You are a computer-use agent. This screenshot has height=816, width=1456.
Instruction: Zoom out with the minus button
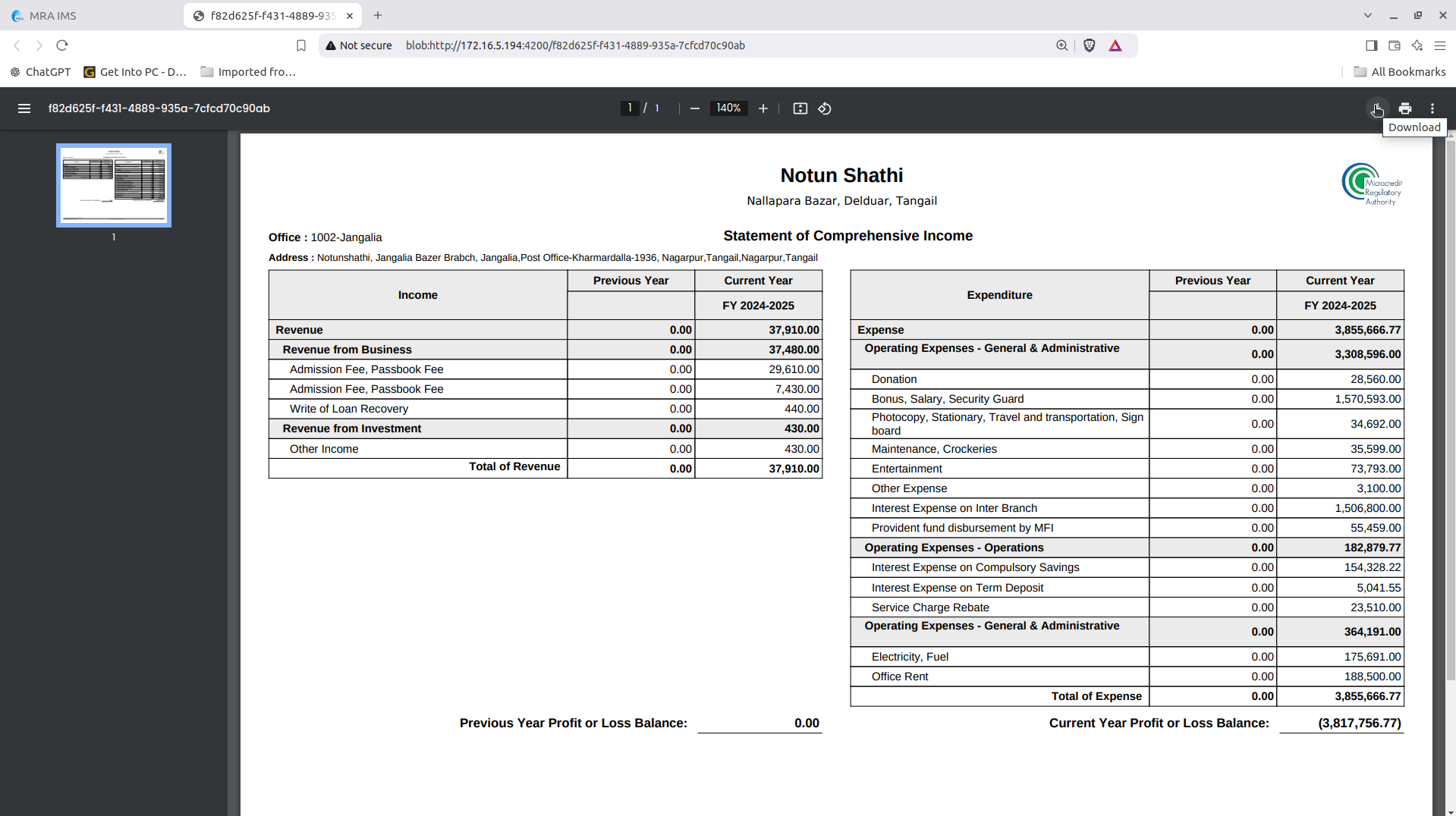click(694, 108)
